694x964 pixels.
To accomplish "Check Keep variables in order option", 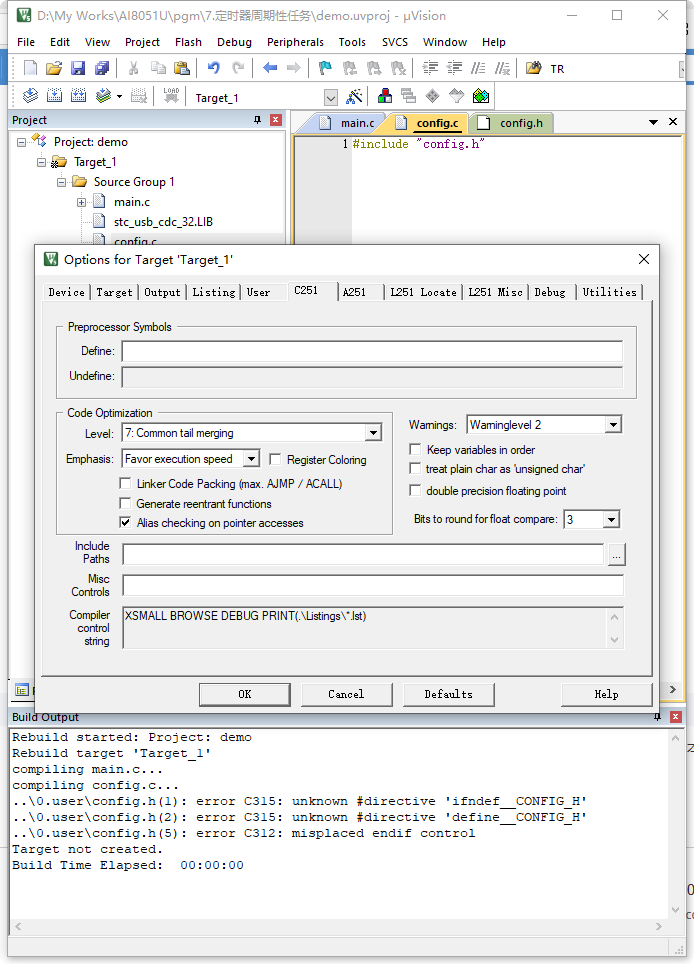I will [x=416, y=450].
